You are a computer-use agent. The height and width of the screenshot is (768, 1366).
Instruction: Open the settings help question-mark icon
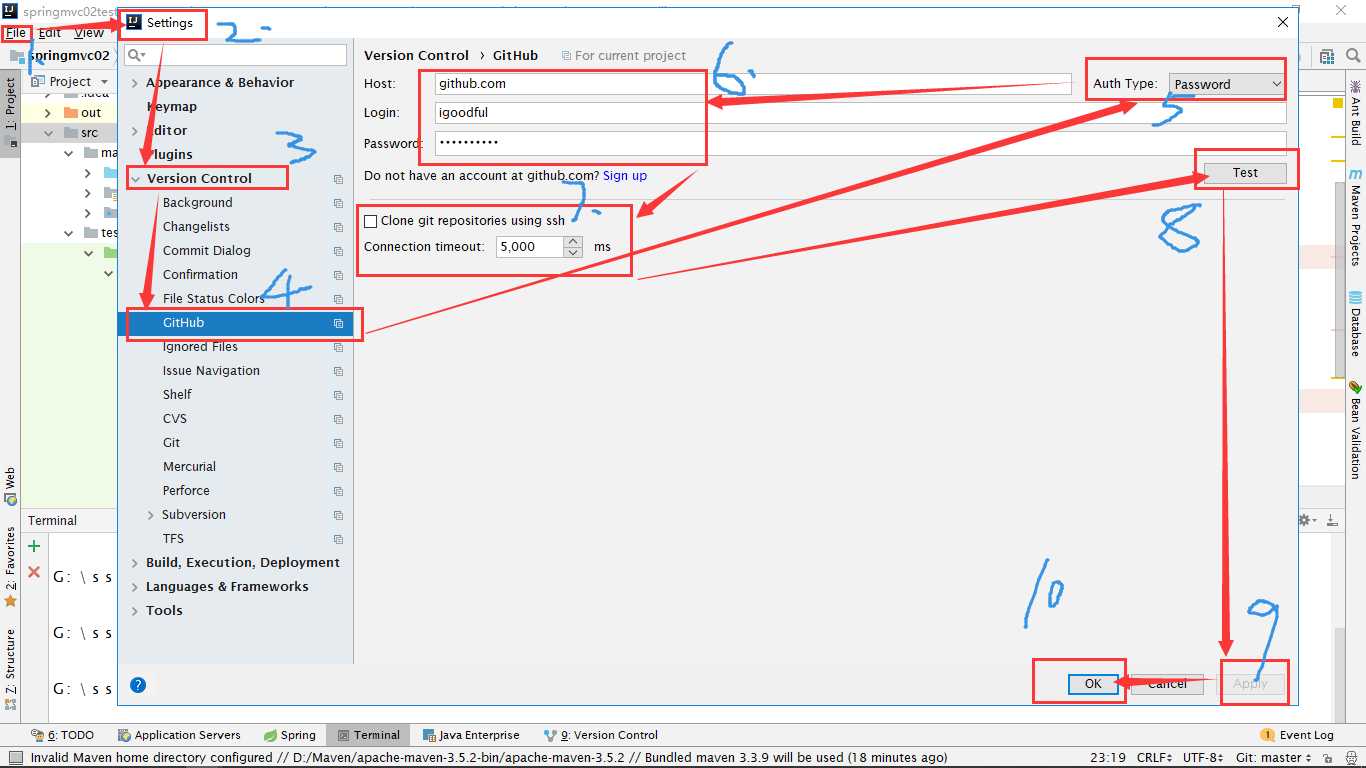click(138, 685)
